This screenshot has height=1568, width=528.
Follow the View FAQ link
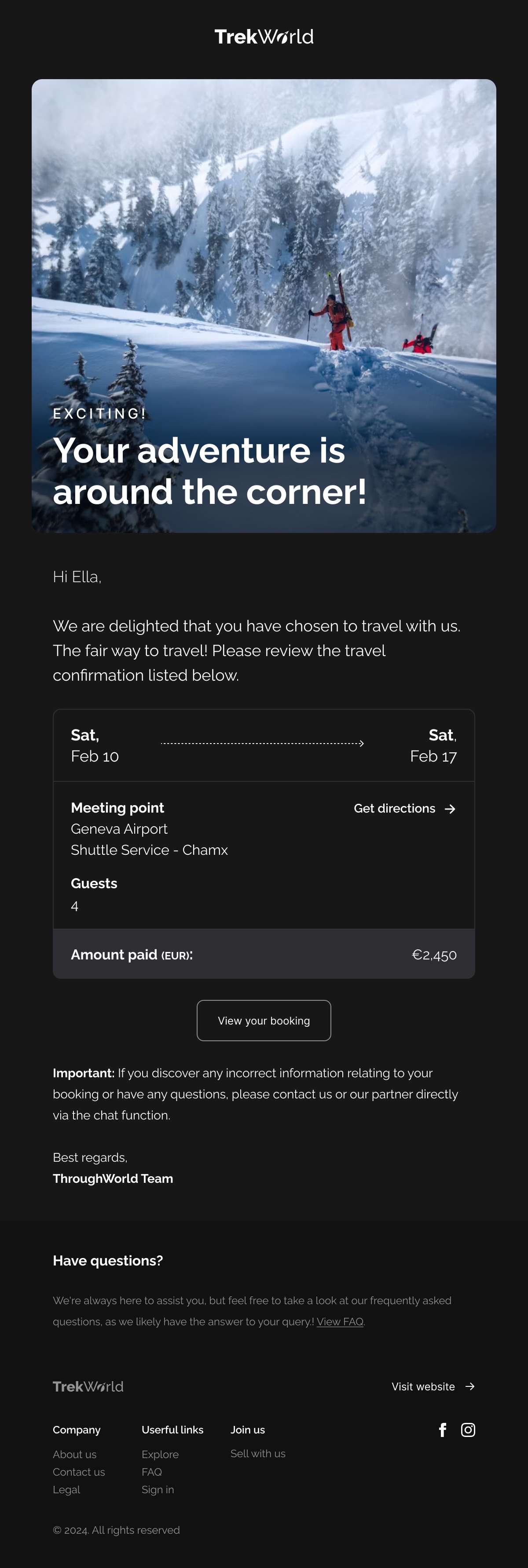(340, 1321)
